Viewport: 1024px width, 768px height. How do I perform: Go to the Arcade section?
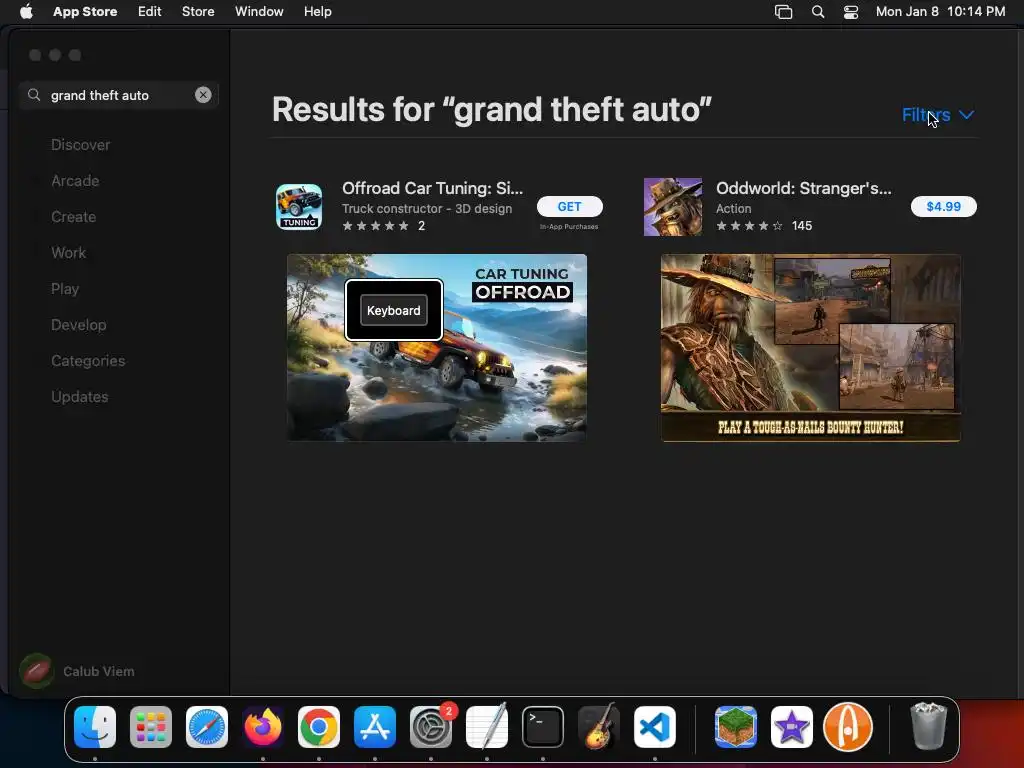tap(75, 181)
